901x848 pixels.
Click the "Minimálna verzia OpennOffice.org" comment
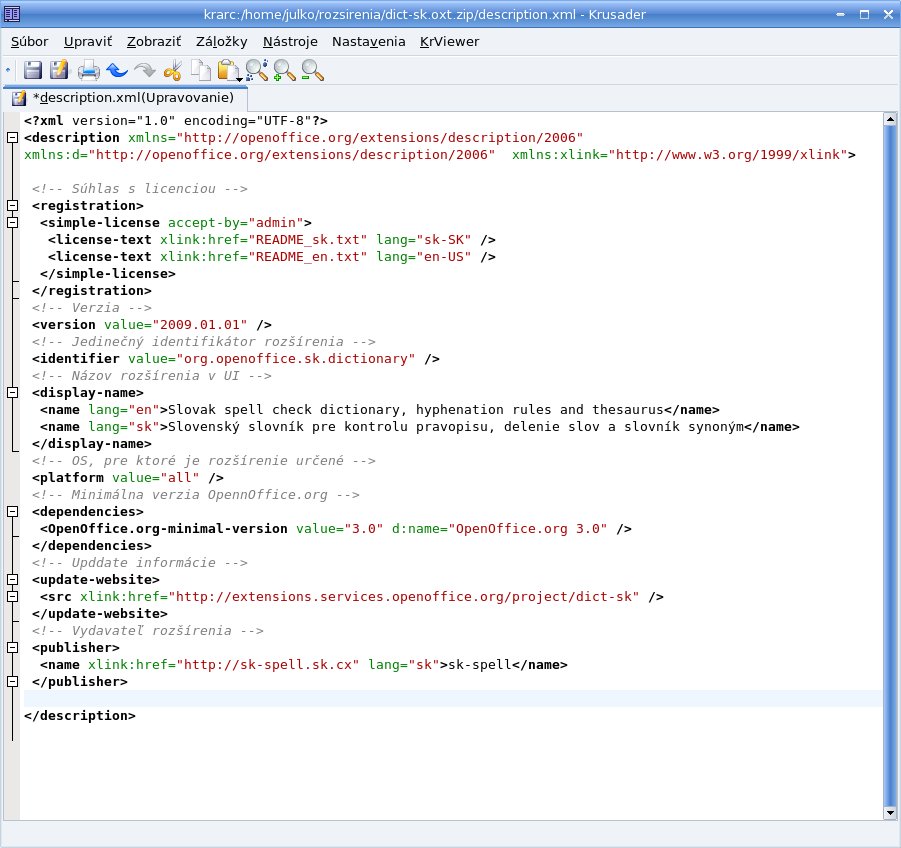pyautogui.click(x=196, y=495)
